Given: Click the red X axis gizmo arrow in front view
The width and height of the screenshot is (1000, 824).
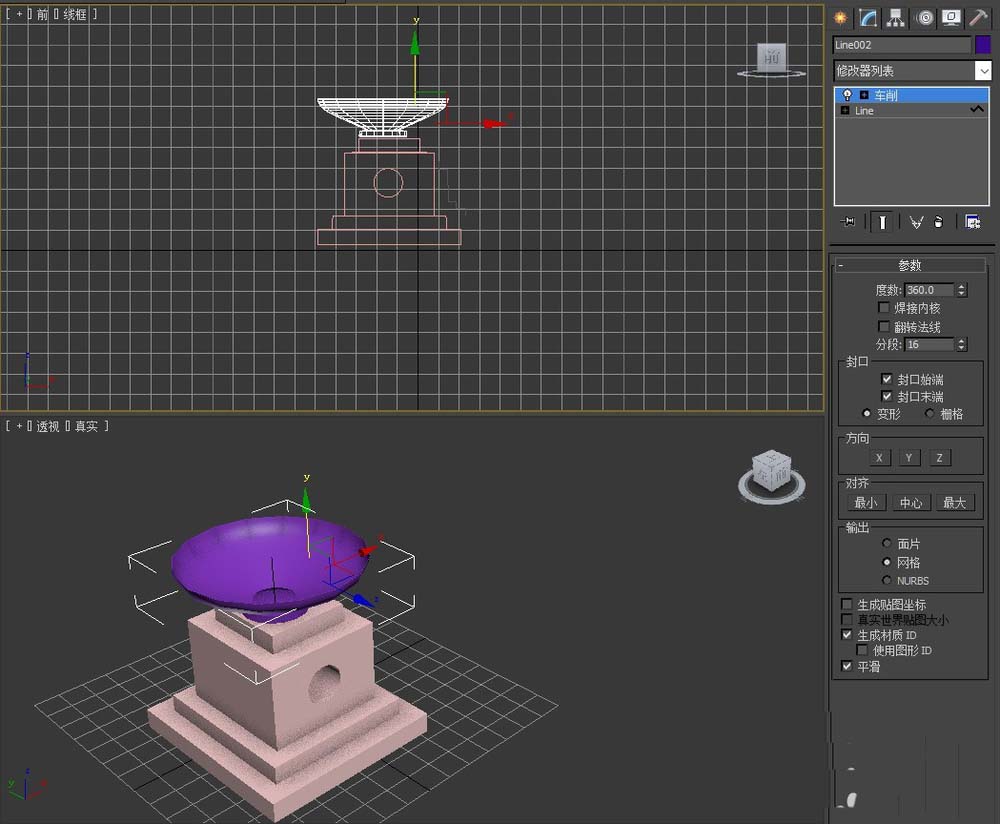Looking at the screenshot, I should [x=494, y=124].
